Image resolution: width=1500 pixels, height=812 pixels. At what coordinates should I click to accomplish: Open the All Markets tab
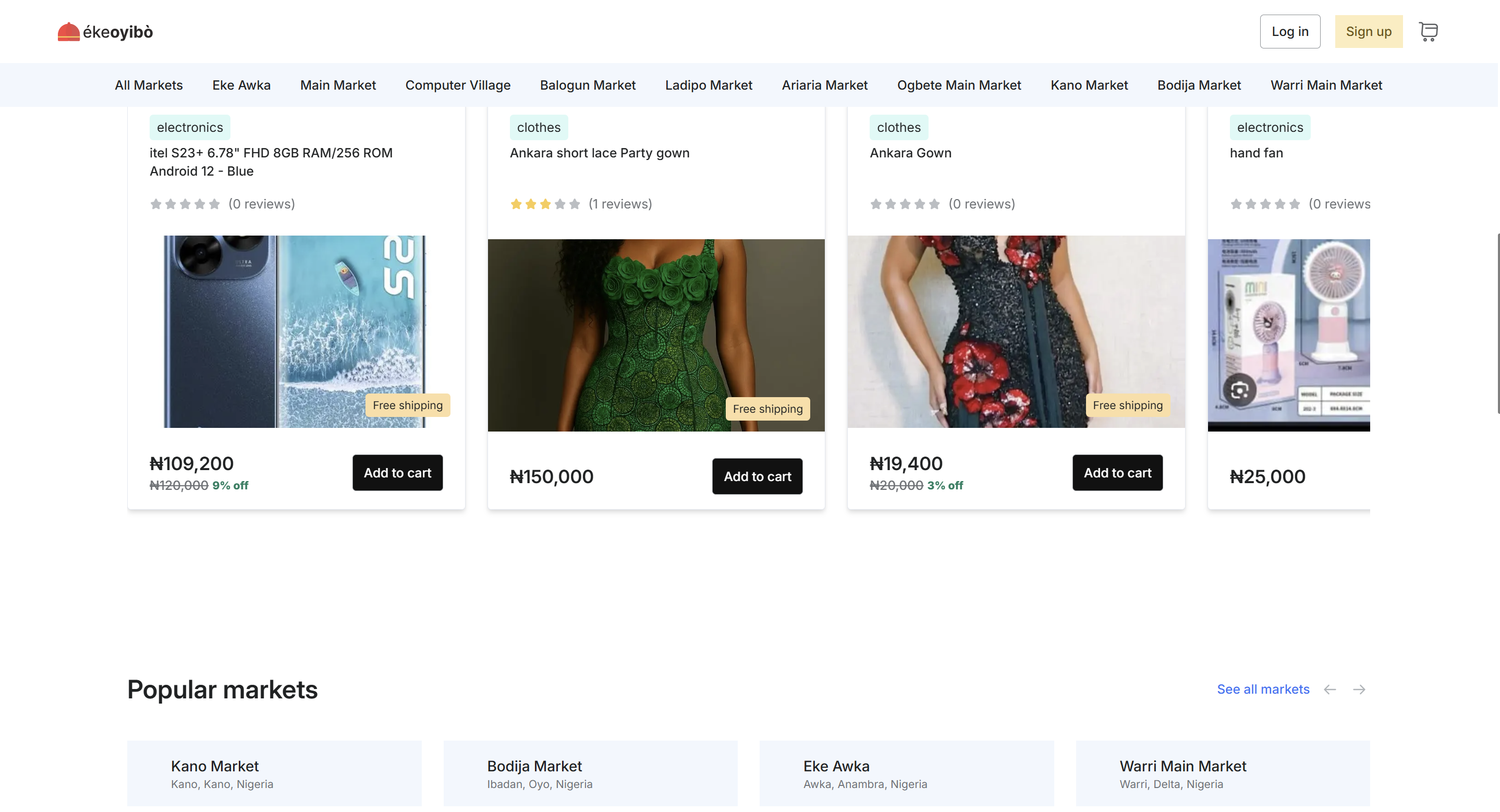[149, 85]
